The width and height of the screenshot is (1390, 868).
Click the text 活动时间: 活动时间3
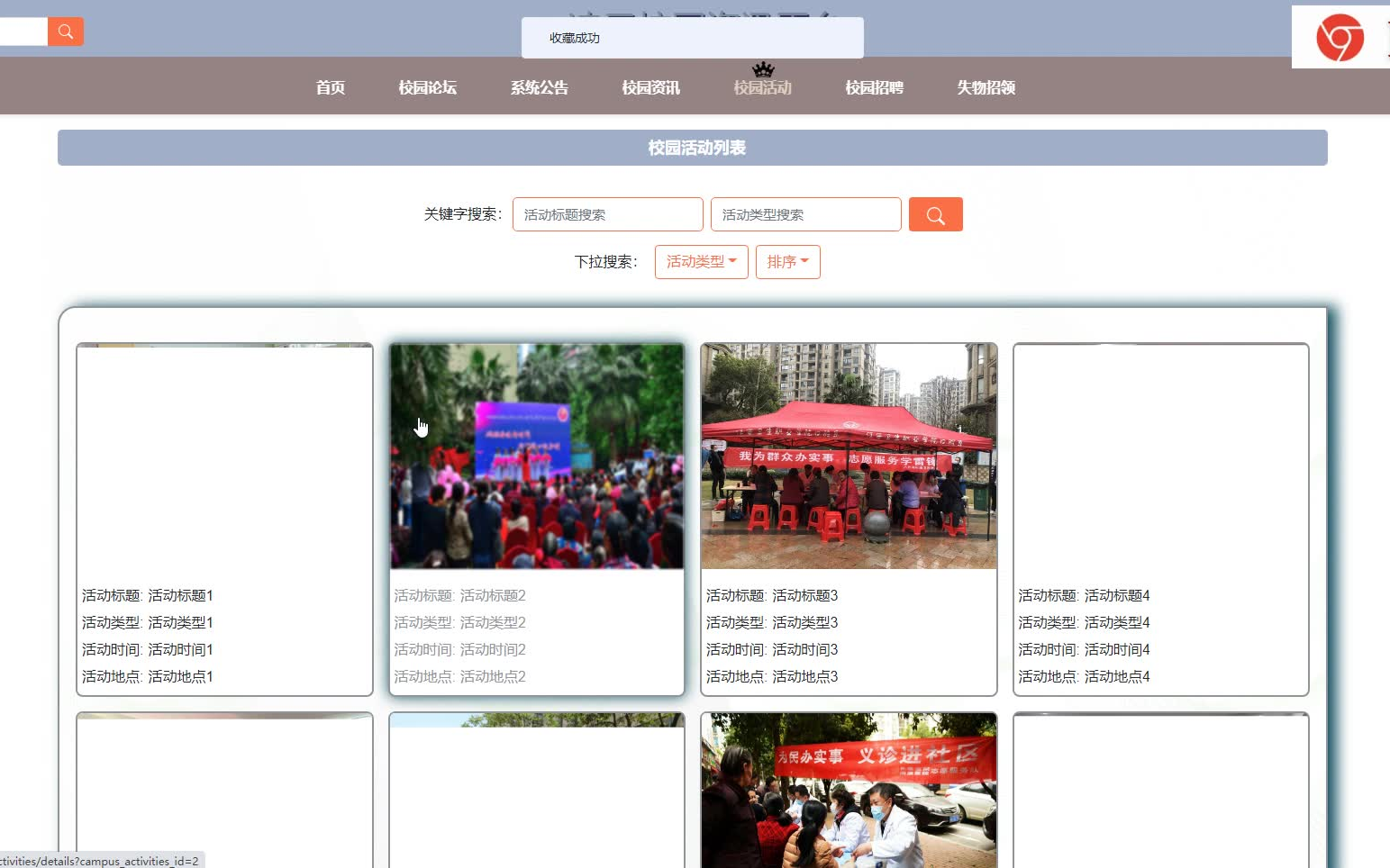[772, 649]
